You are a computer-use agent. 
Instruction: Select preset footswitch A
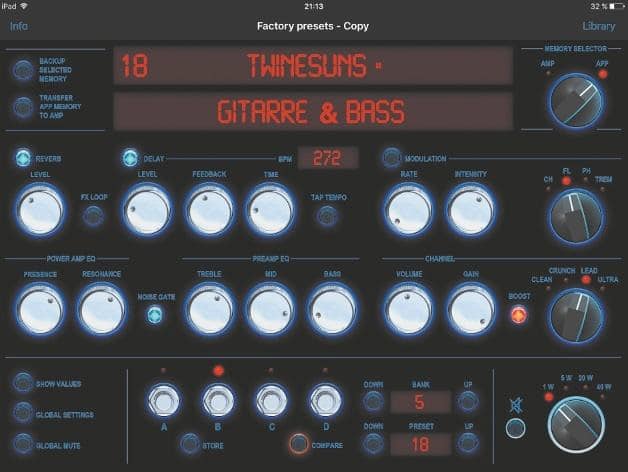click(x=163, y=400)
